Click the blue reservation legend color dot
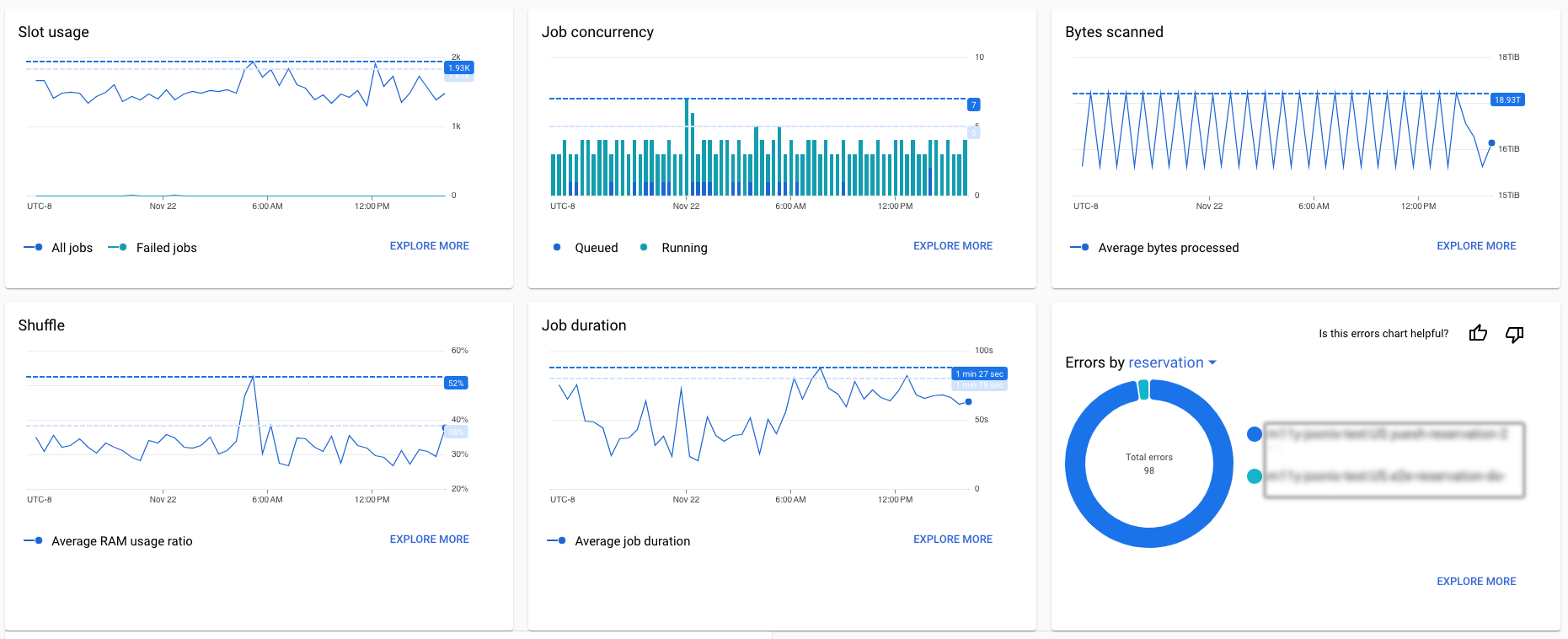This screenshot has height=639, width=1568. point(1254,434)
